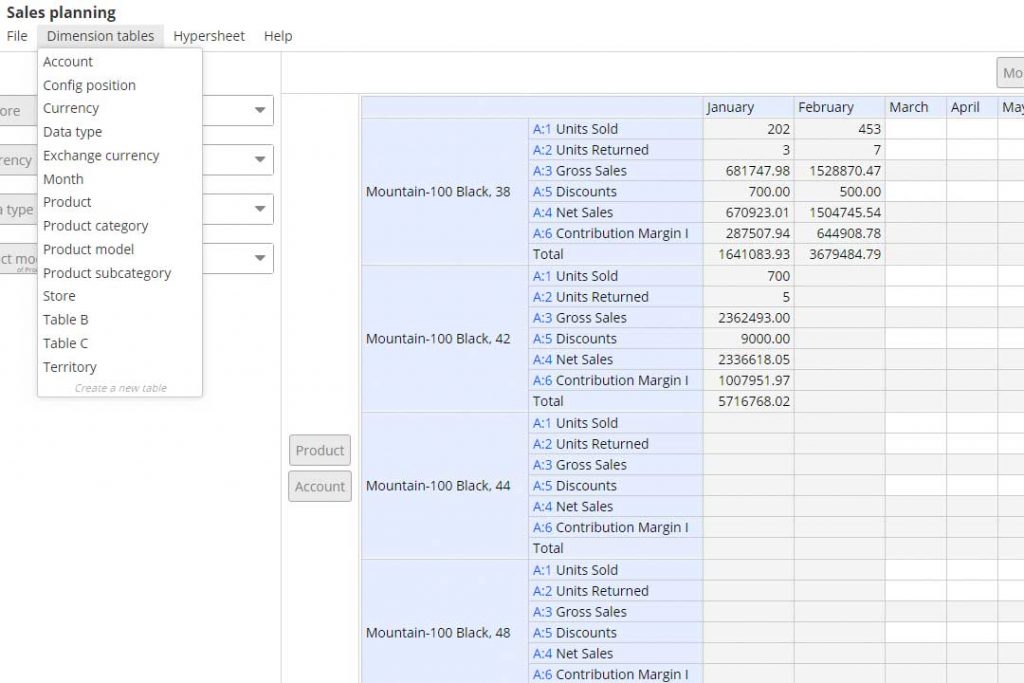The width and height of the screenshot is (1024, 683).
Task: Expand the Store filter dropdown arrow
Action: [260, 110]
